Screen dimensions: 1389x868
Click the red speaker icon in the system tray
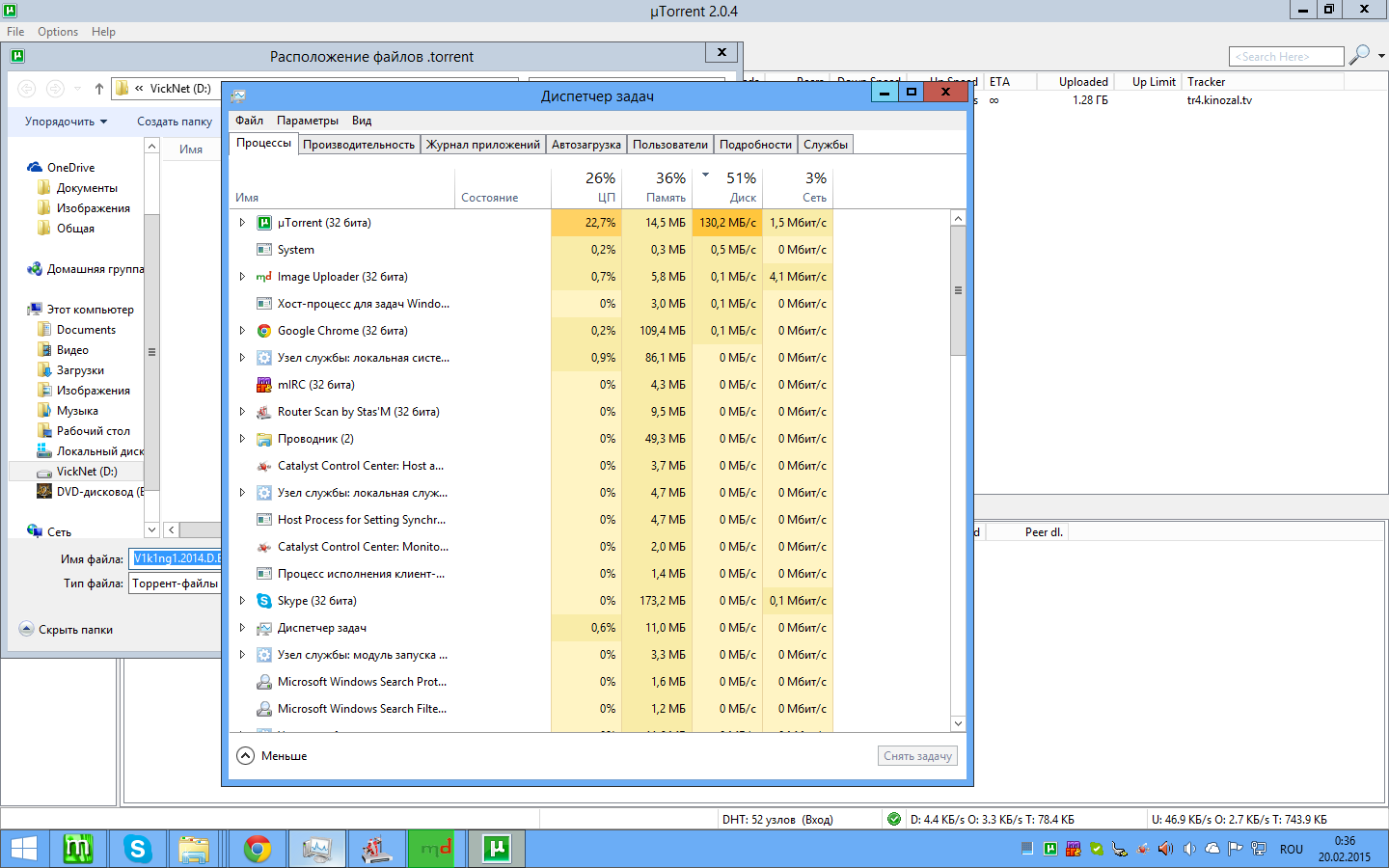1165,849
